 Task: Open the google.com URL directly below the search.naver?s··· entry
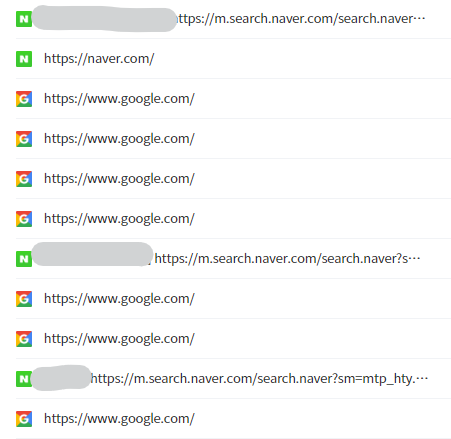point(119,299)
